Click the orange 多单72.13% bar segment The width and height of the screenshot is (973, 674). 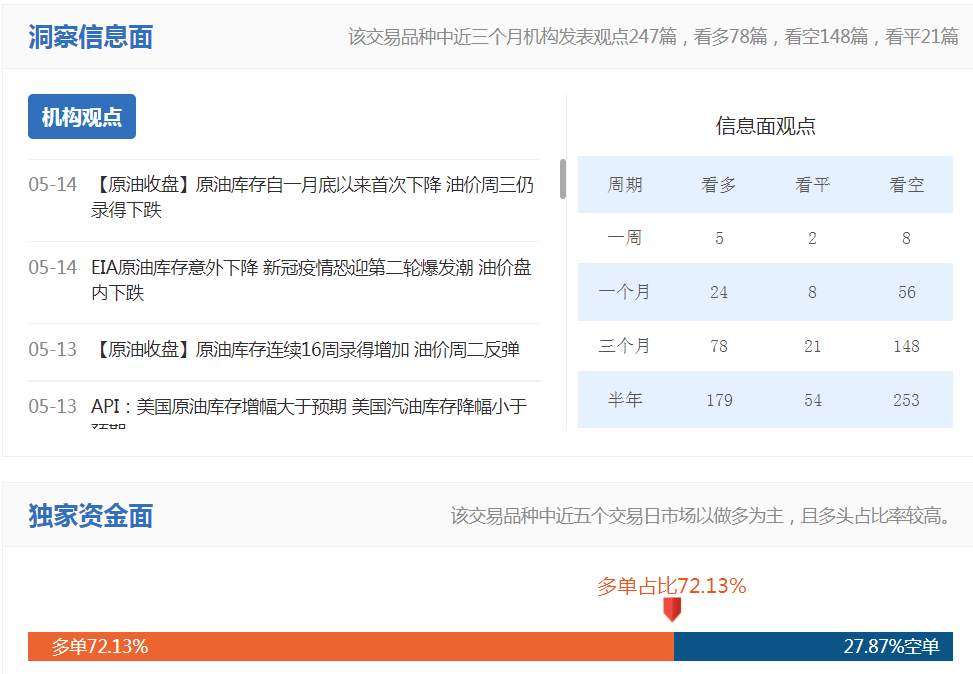351,646
